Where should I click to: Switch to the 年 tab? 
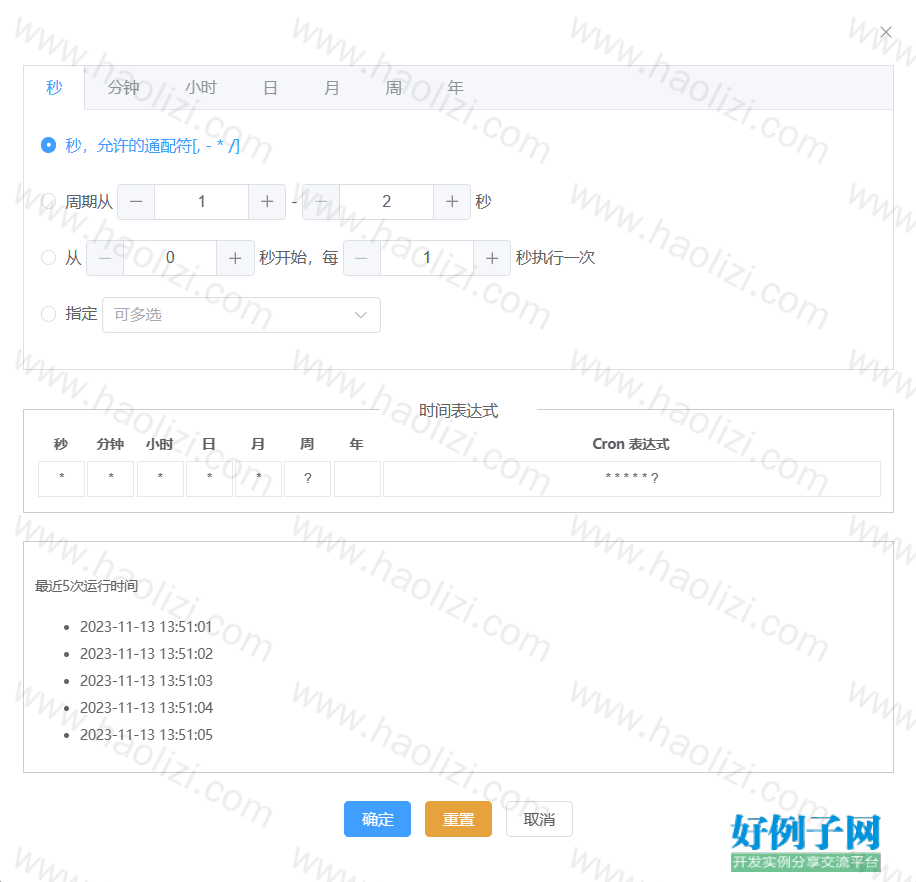click(x=455, y=88)
